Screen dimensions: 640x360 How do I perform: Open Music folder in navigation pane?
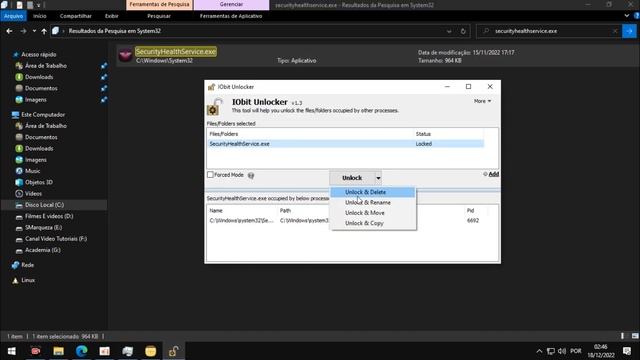pos(32,171)
